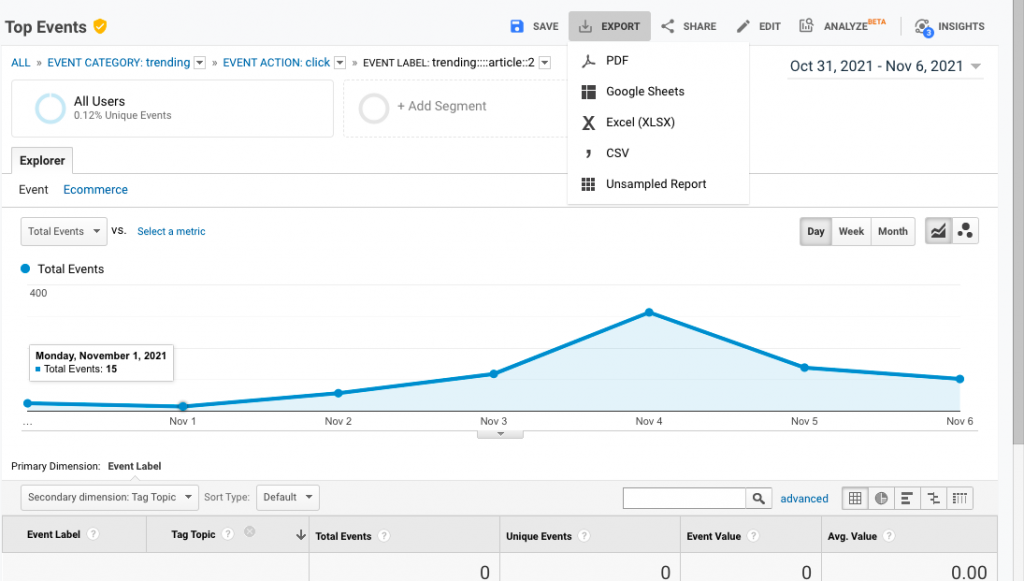
Task: Select the performance bar view icon
Action: [x=907, y=498]
